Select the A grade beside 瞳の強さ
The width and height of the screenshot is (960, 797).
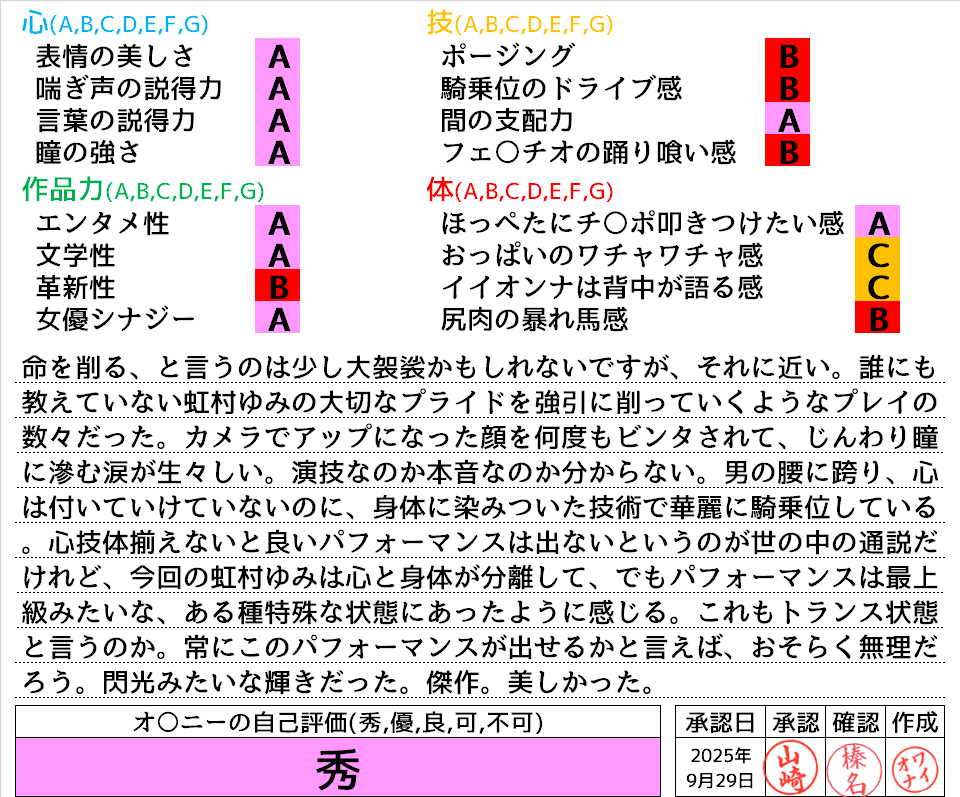pyautogui.click(x=277, y=150)
